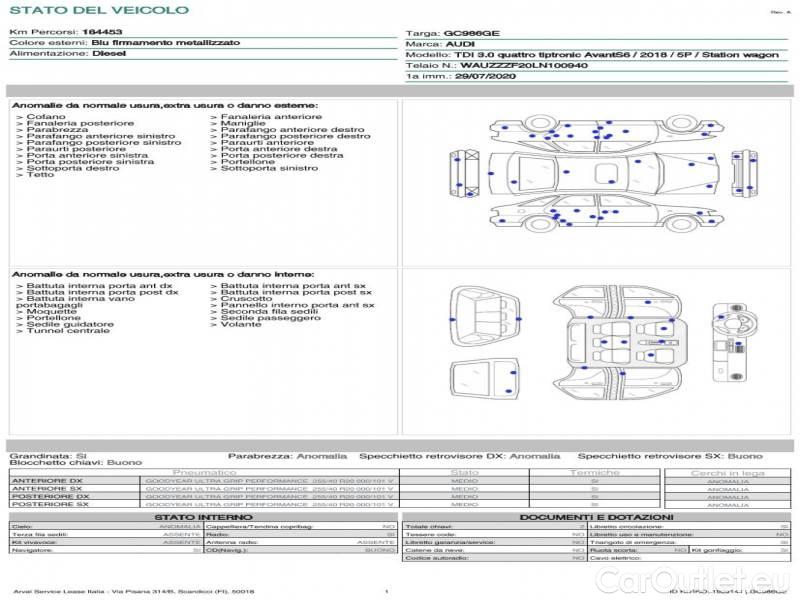Click Sedile guidatore item
Viewport: 800px width, 600px height.
(x=70, y=324)
